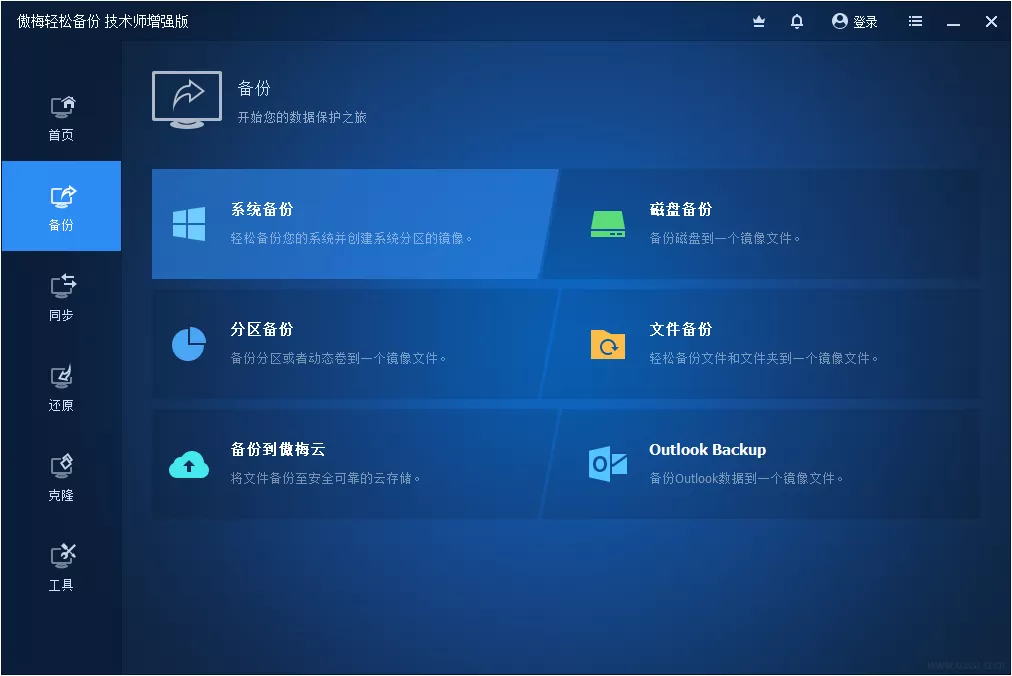1012x676 pixels.
Task: Click the green disk backup icon
Action: coord(607,224)
